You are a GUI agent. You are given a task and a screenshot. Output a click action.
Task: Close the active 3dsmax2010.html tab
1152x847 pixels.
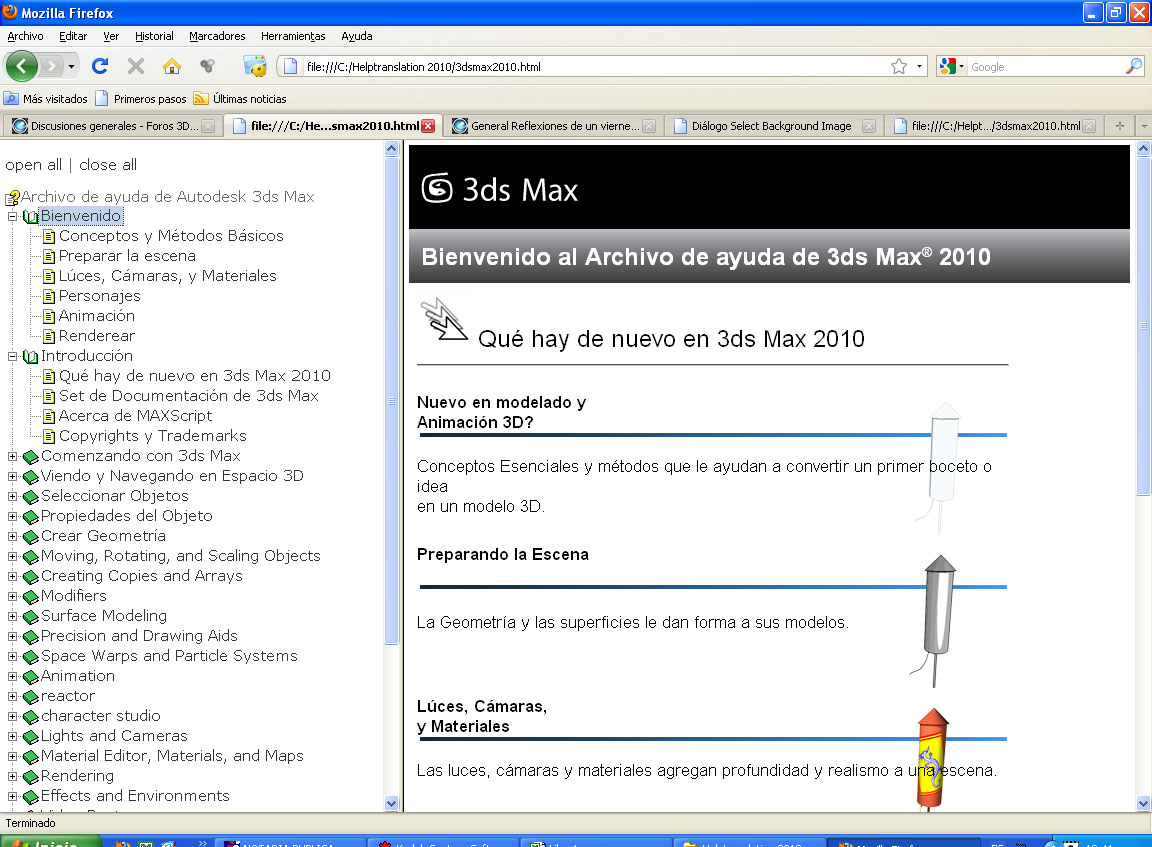[x=428, y=126]
